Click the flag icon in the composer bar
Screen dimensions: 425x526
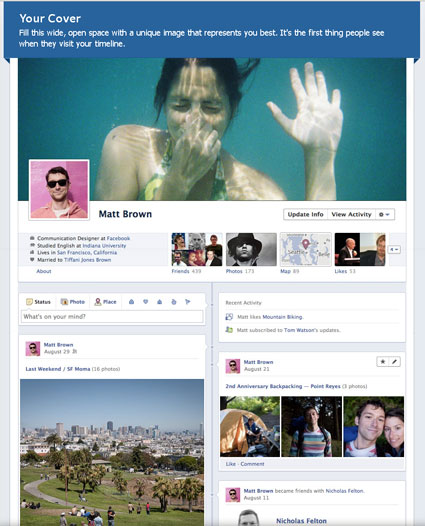[x=188, y=302]
